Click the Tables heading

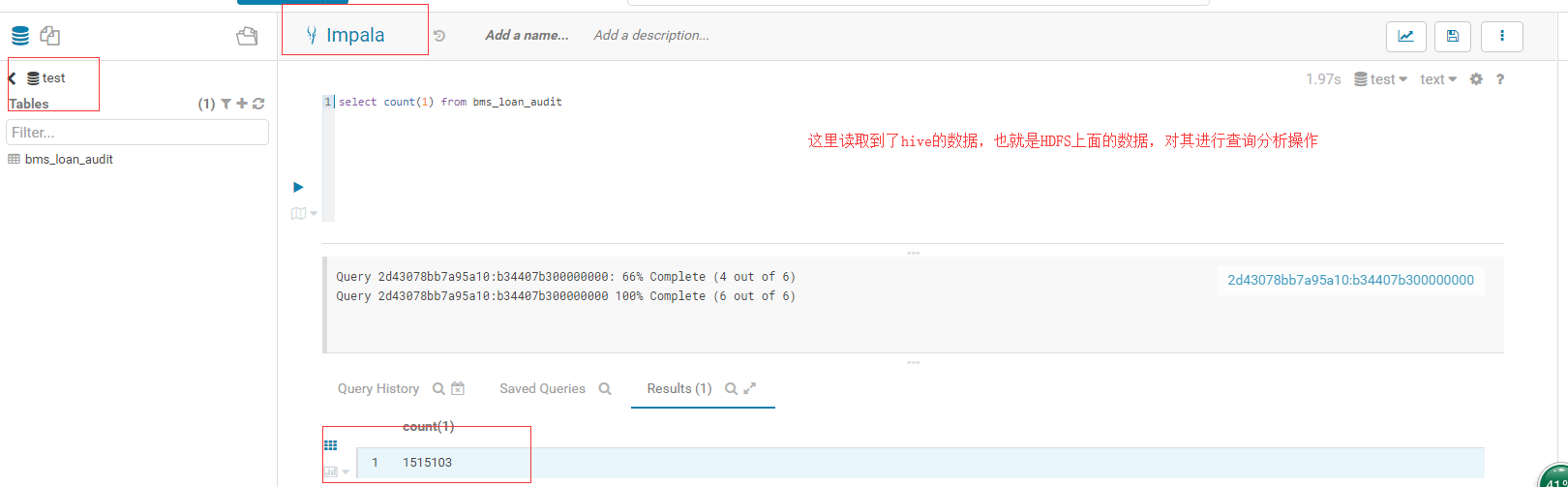pos(28,104)
